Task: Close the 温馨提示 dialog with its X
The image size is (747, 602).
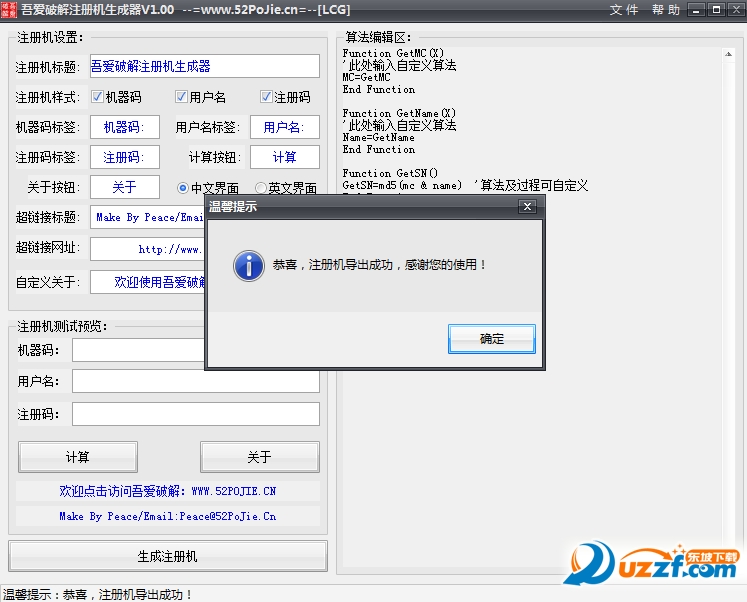Action: point(527,206)
